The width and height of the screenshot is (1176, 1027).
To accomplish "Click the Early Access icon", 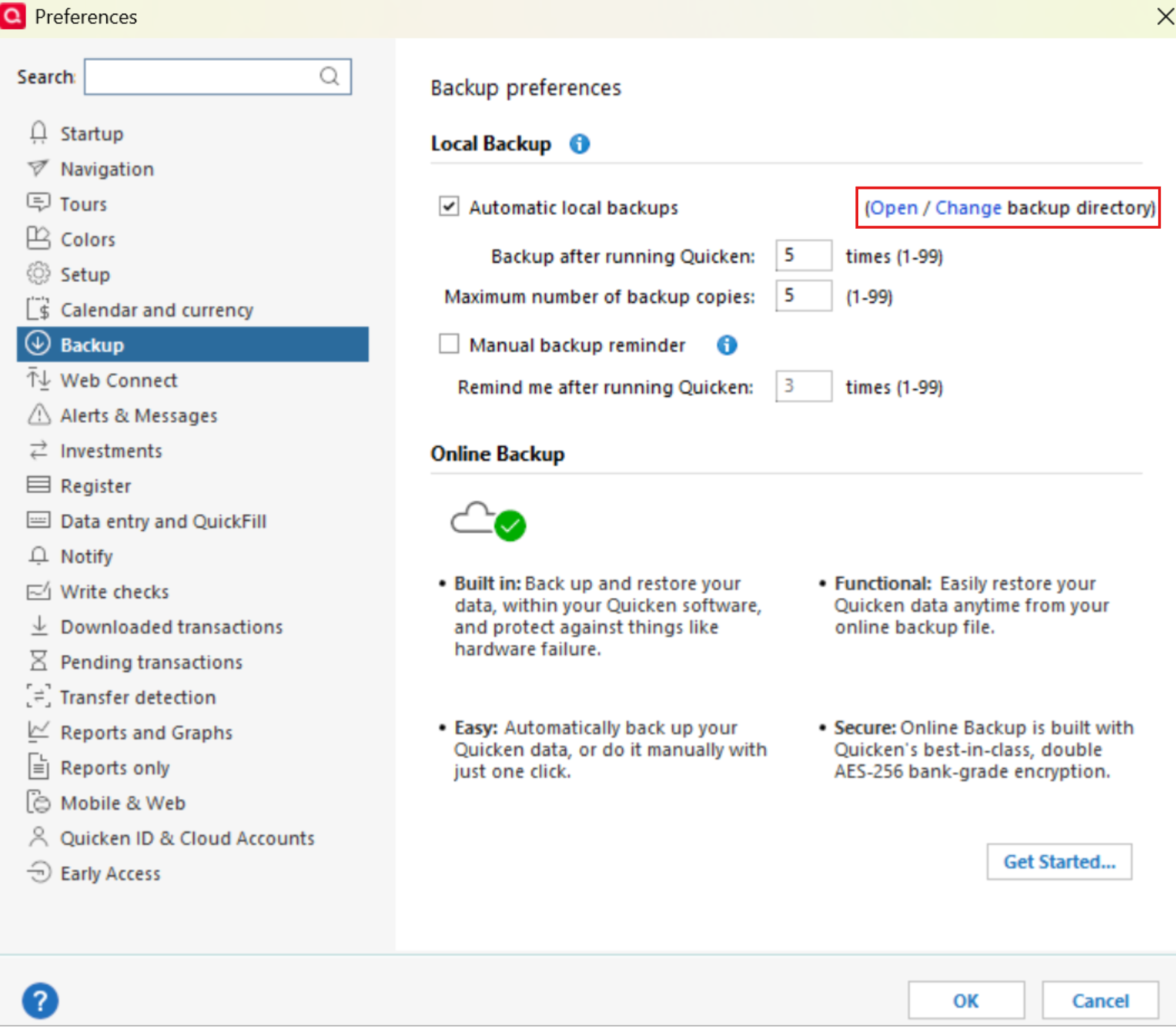I will tap(39, 872).
